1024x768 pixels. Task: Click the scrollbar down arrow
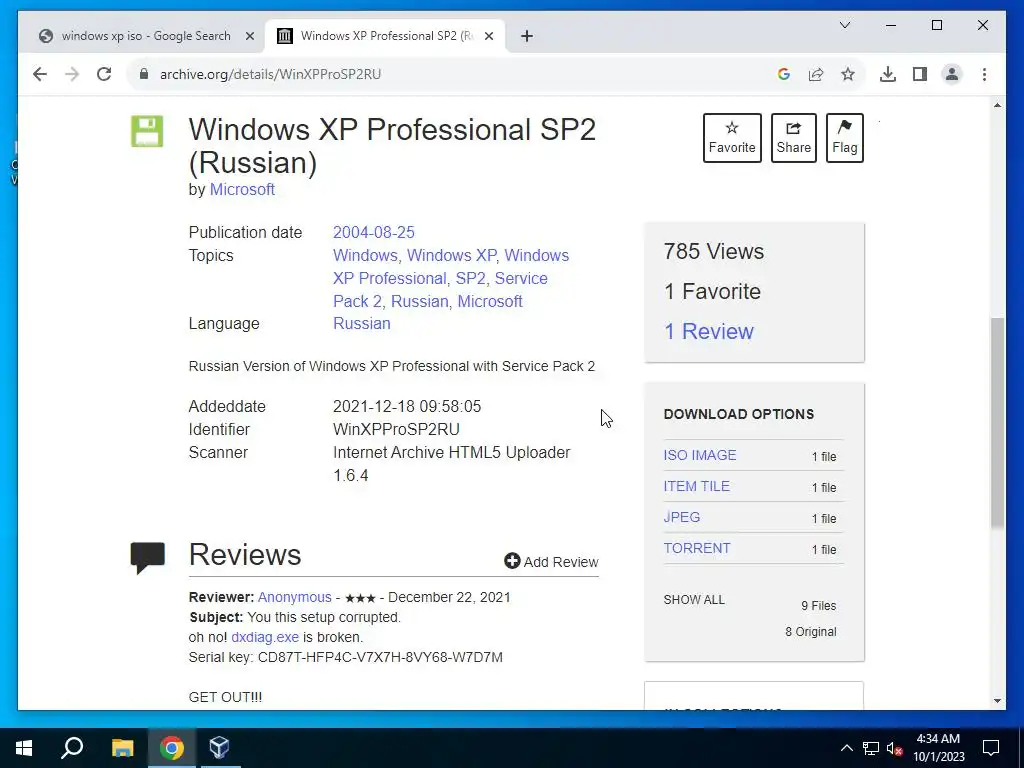(x=997, y=701)
